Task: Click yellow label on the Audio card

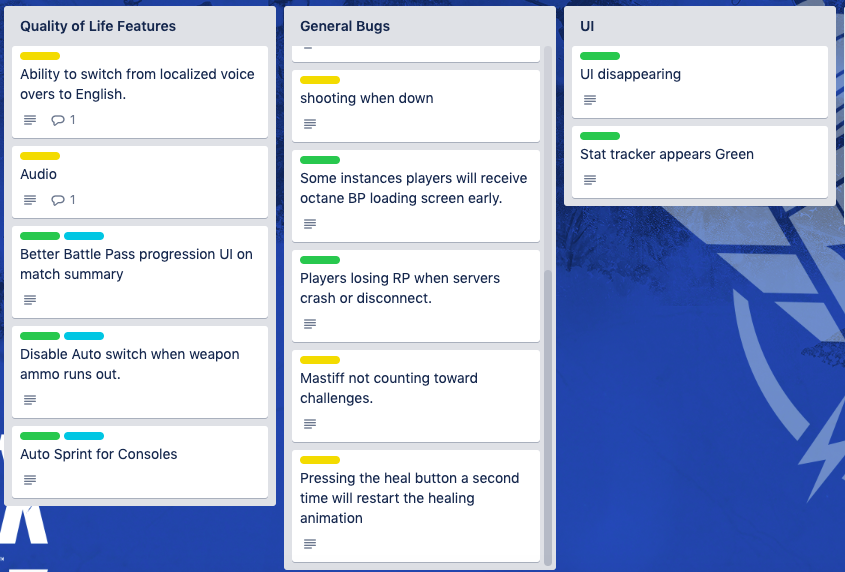Action: coord(40,156)
